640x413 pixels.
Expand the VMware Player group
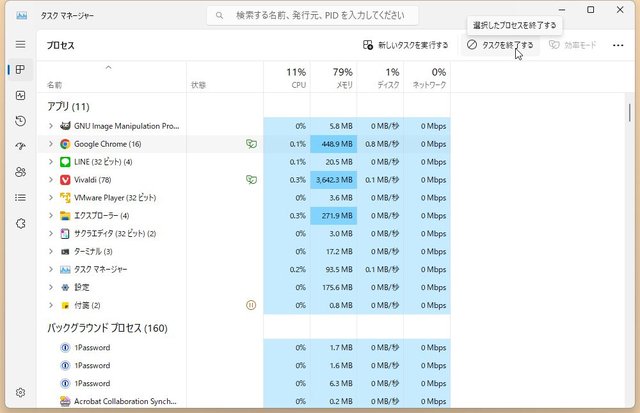[51, 198]
